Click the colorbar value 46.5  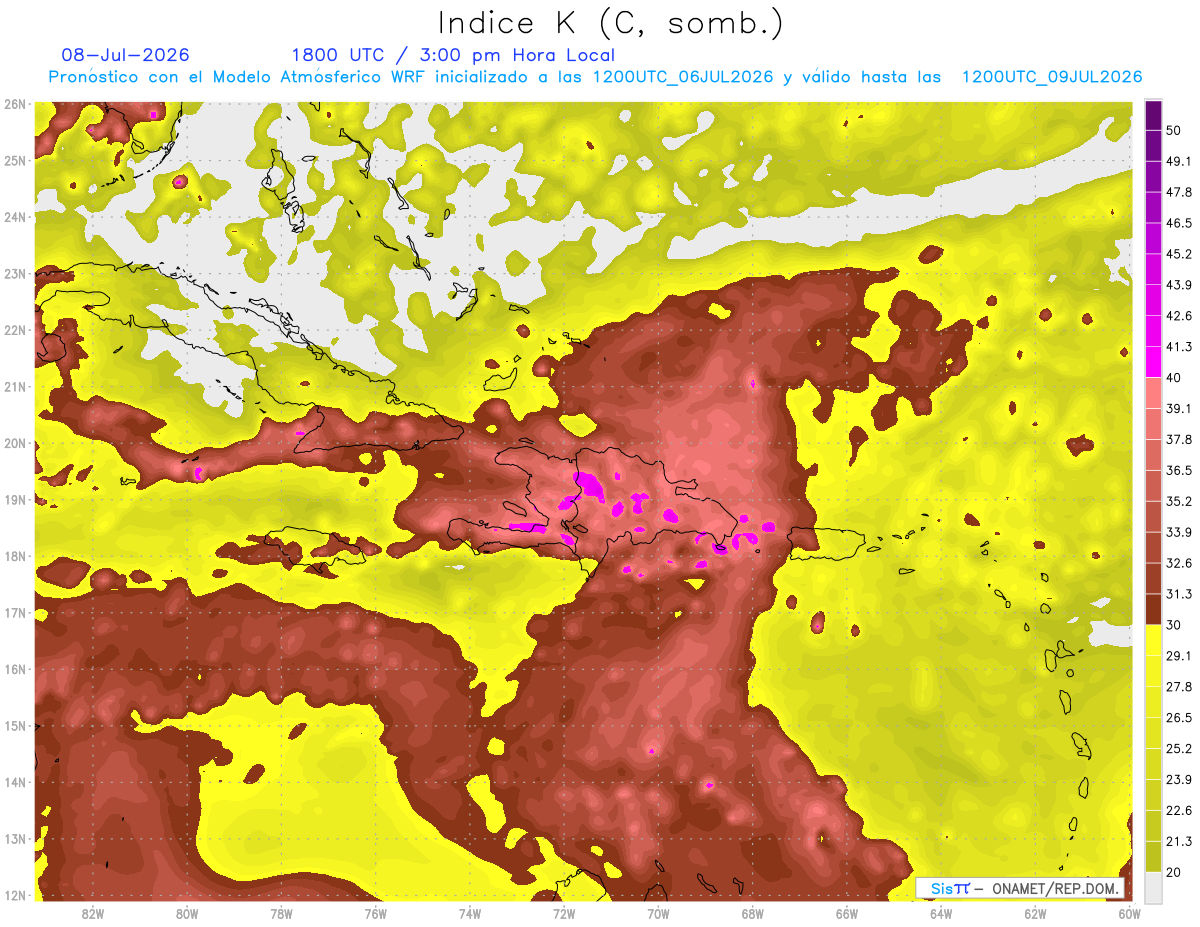[x=1180, y=223]
